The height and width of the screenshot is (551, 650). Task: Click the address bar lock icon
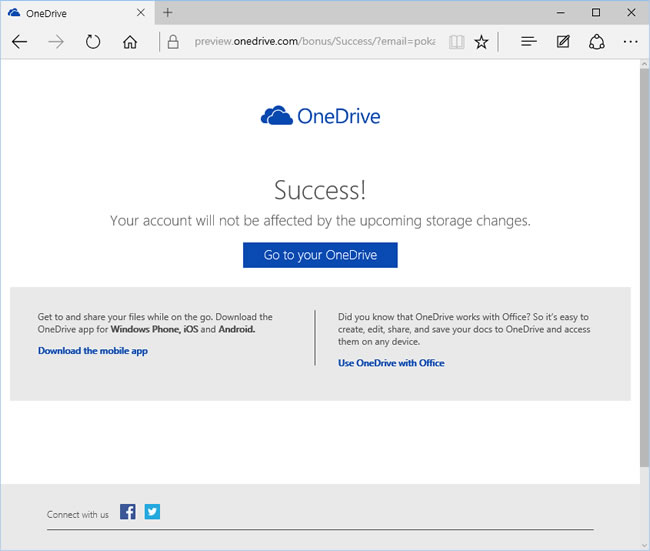point(173,41)
